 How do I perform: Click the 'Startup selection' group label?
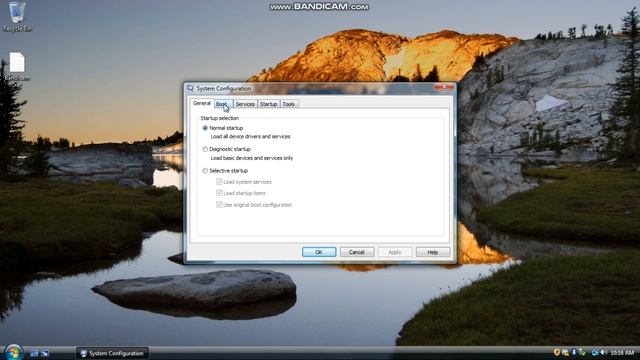pos(220,118)
